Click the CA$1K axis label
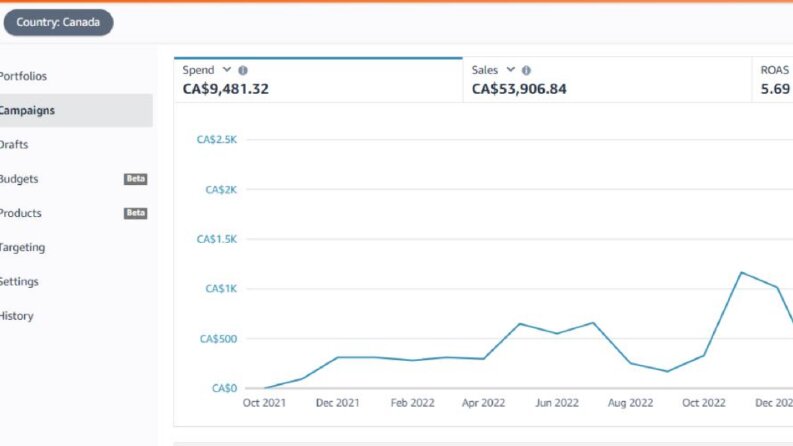The height and width of the screenshot is (446, 793). coord(221,289)
